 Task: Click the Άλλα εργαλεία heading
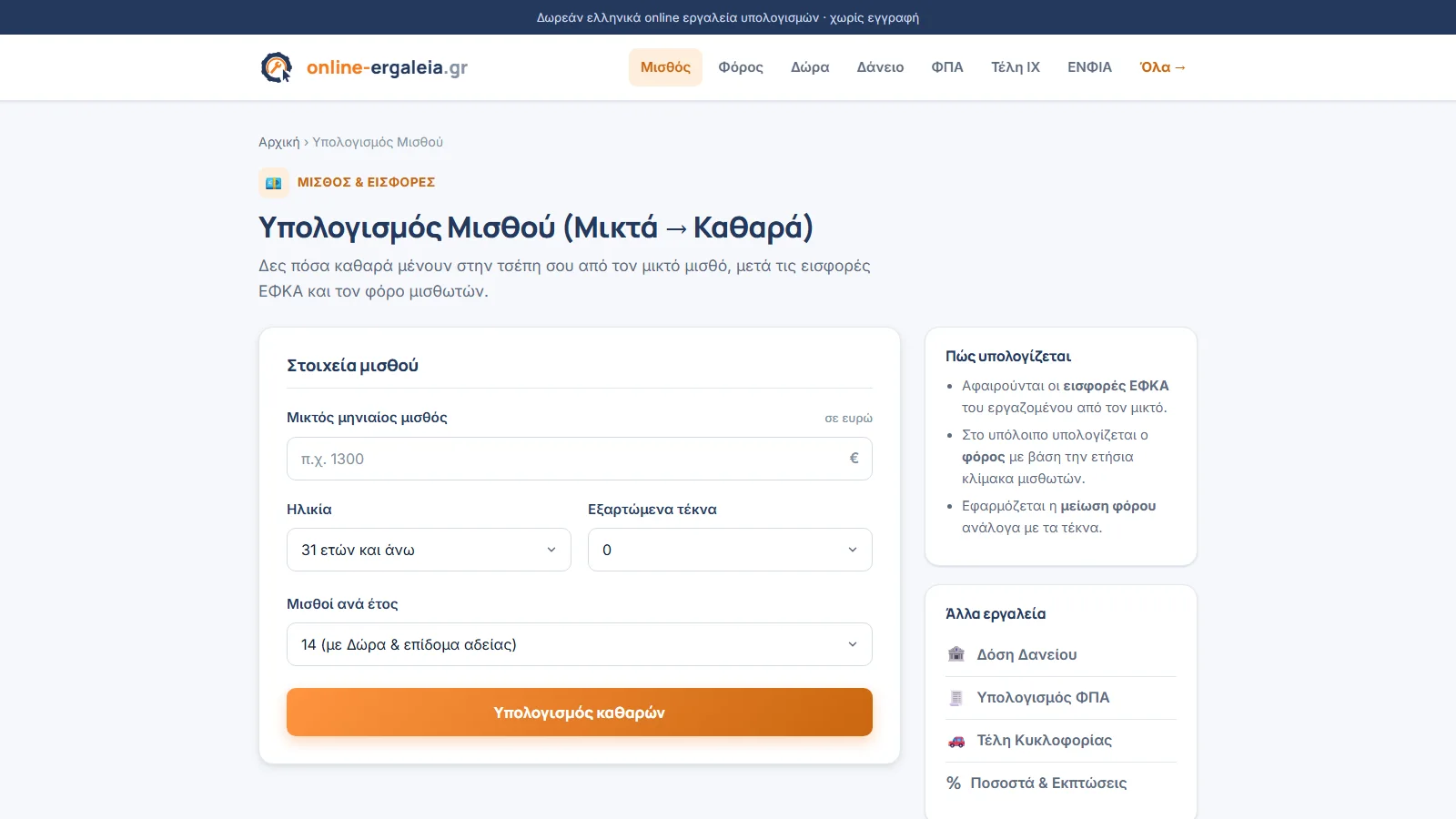pyautogui.click(x=996, y=614)
